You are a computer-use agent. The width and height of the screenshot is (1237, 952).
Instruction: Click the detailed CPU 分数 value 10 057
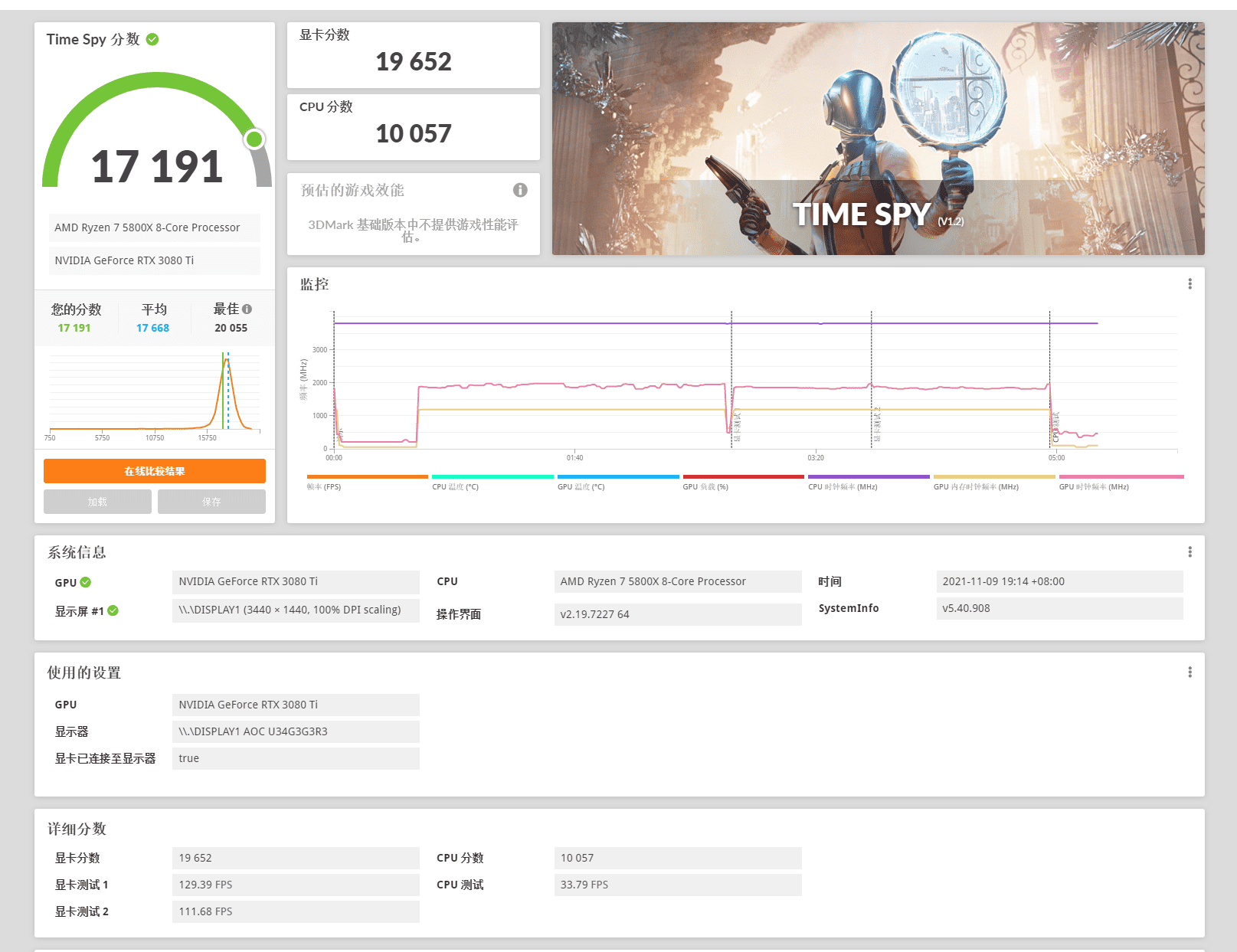(678, 858)
